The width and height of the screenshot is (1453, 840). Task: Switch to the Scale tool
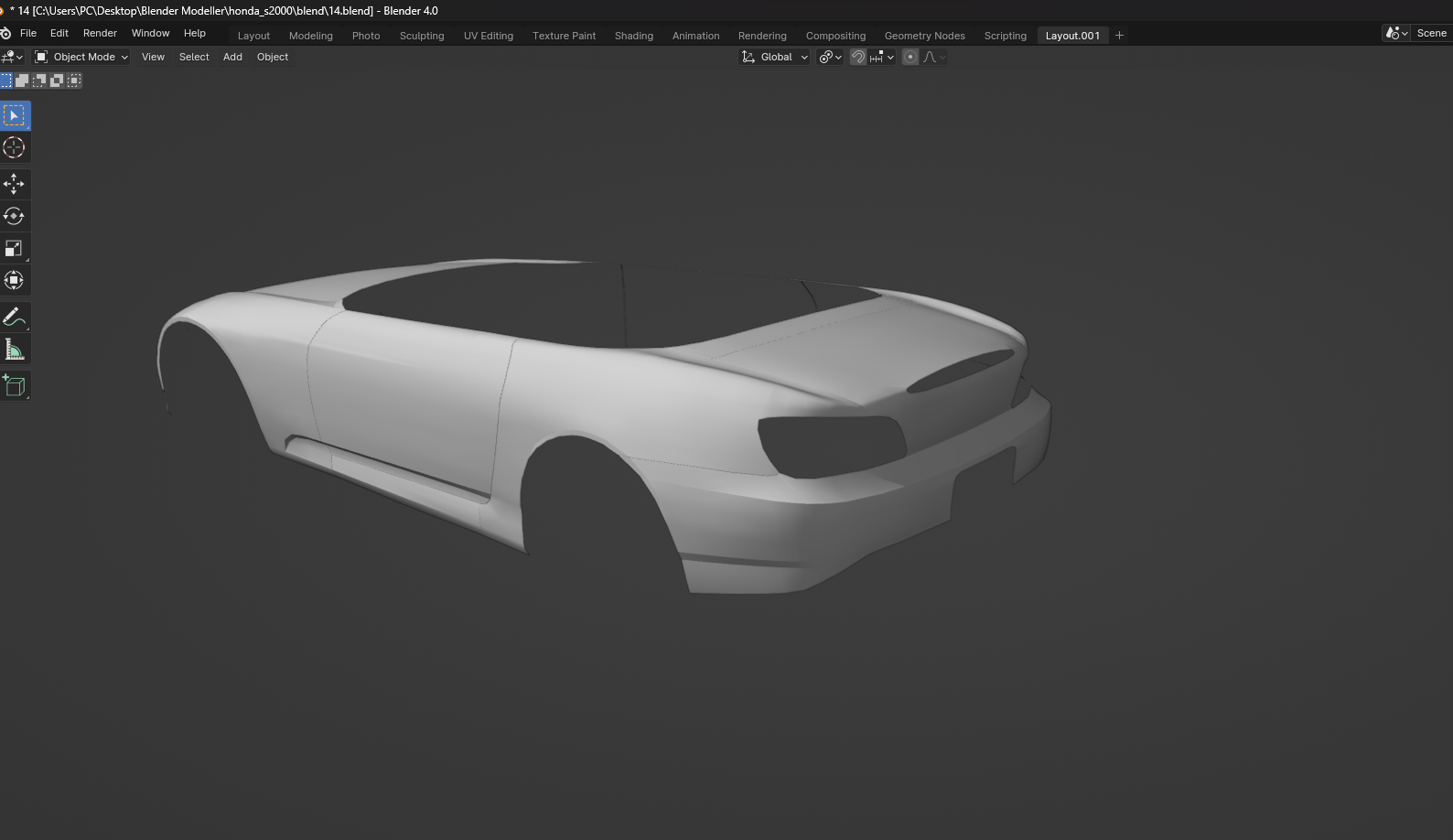[14, 248]
